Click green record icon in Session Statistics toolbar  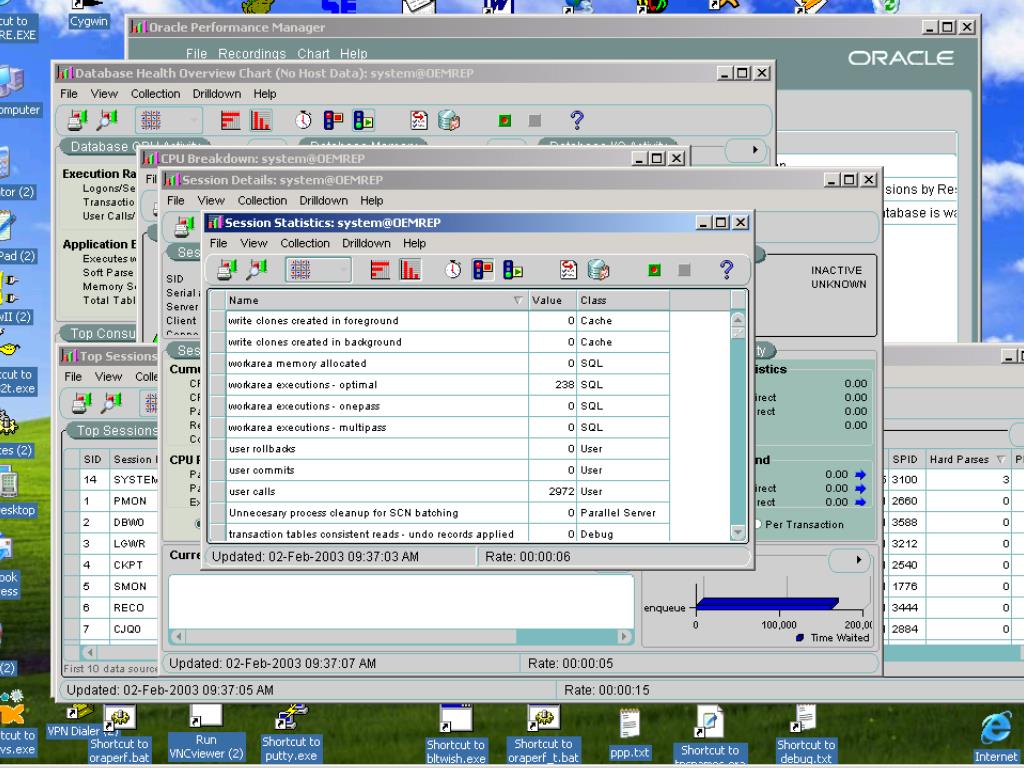point(654,270)
